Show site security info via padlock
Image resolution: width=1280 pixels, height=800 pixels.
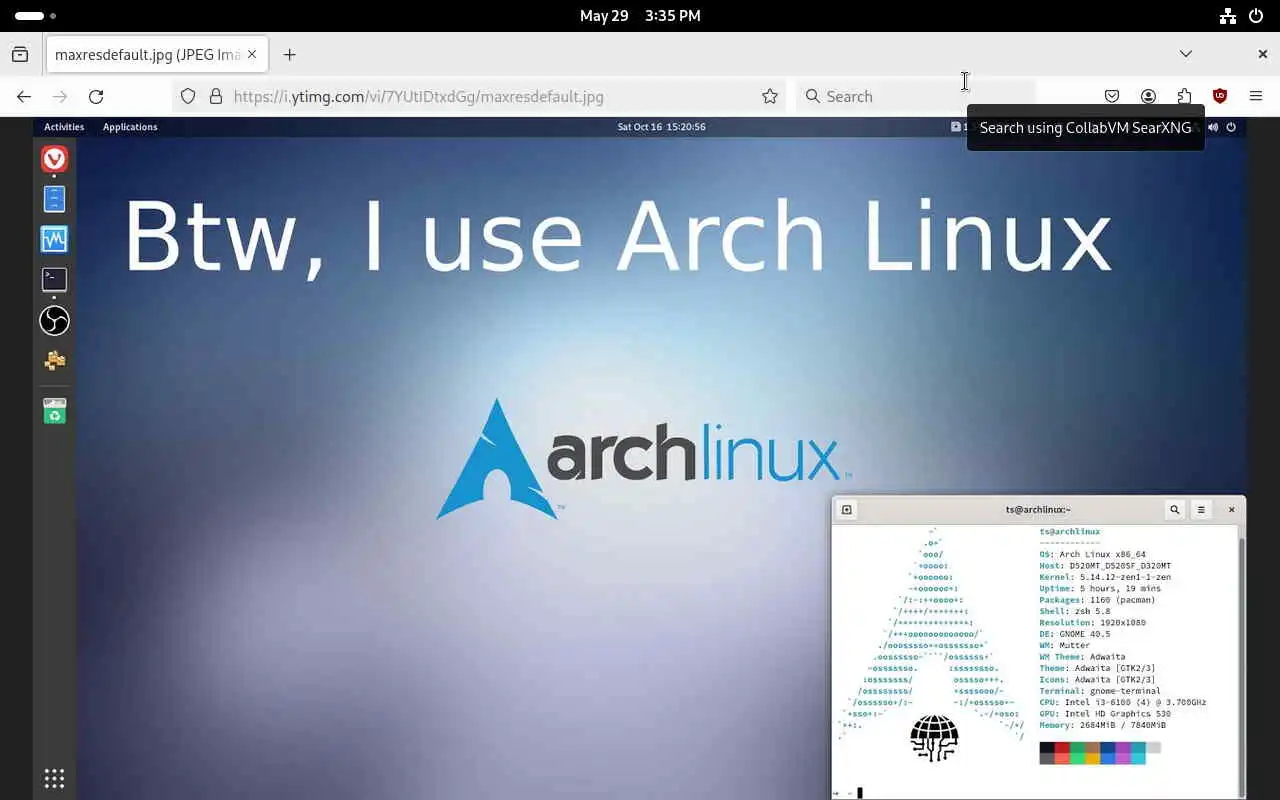215,96
